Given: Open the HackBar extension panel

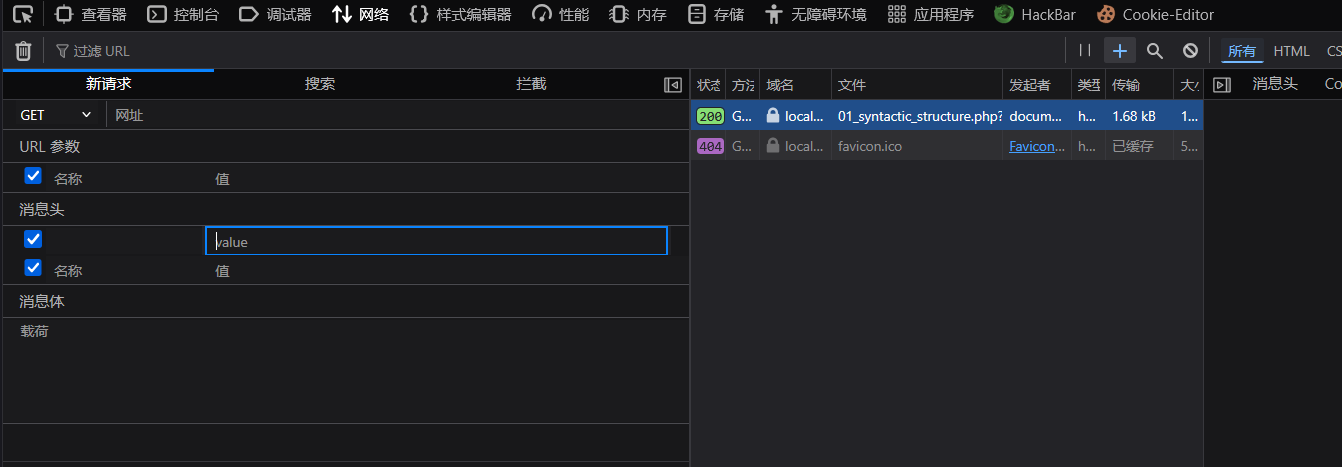Looking at the screenshot, I should (x=1034, y=14).
